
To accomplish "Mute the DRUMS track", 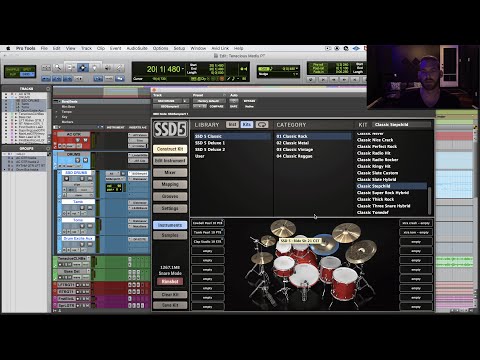I will tap(85, 160).
